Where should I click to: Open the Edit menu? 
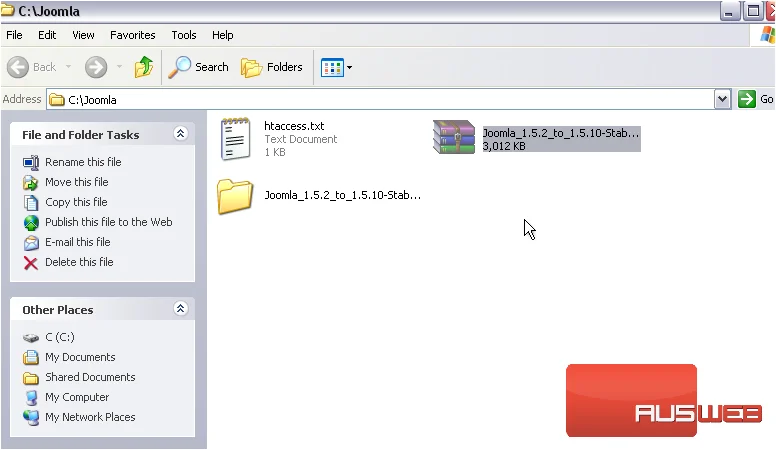click(47, 35)
